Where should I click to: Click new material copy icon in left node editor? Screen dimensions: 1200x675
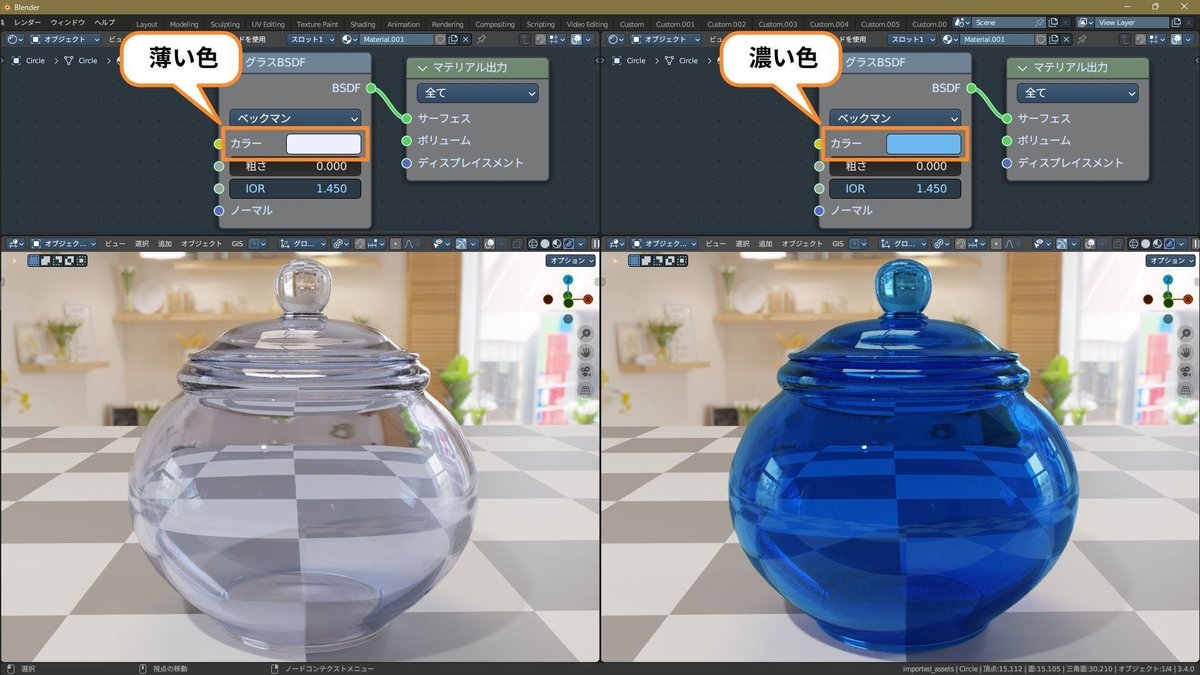[x=453, y=39]
